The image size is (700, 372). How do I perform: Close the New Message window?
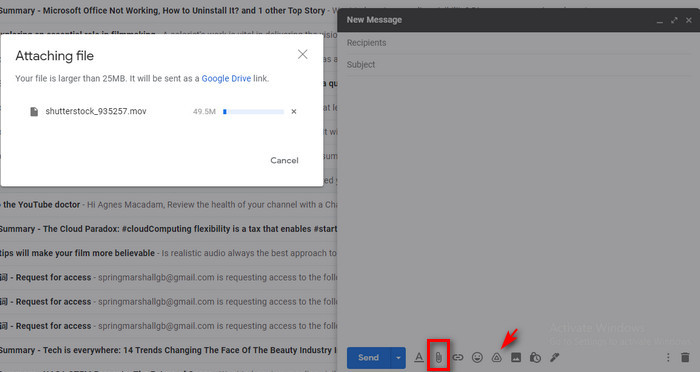(x=689, y=20)
